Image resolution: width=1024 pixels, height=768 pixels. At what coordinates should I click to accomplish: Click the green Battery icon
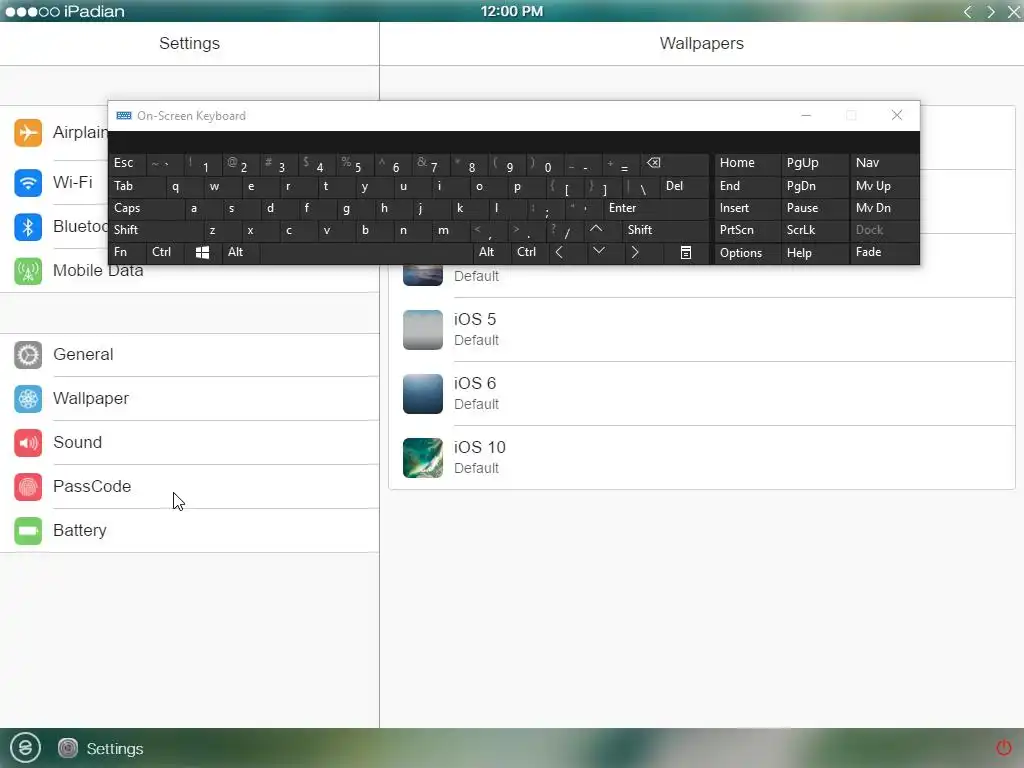(x=28, y=531)
